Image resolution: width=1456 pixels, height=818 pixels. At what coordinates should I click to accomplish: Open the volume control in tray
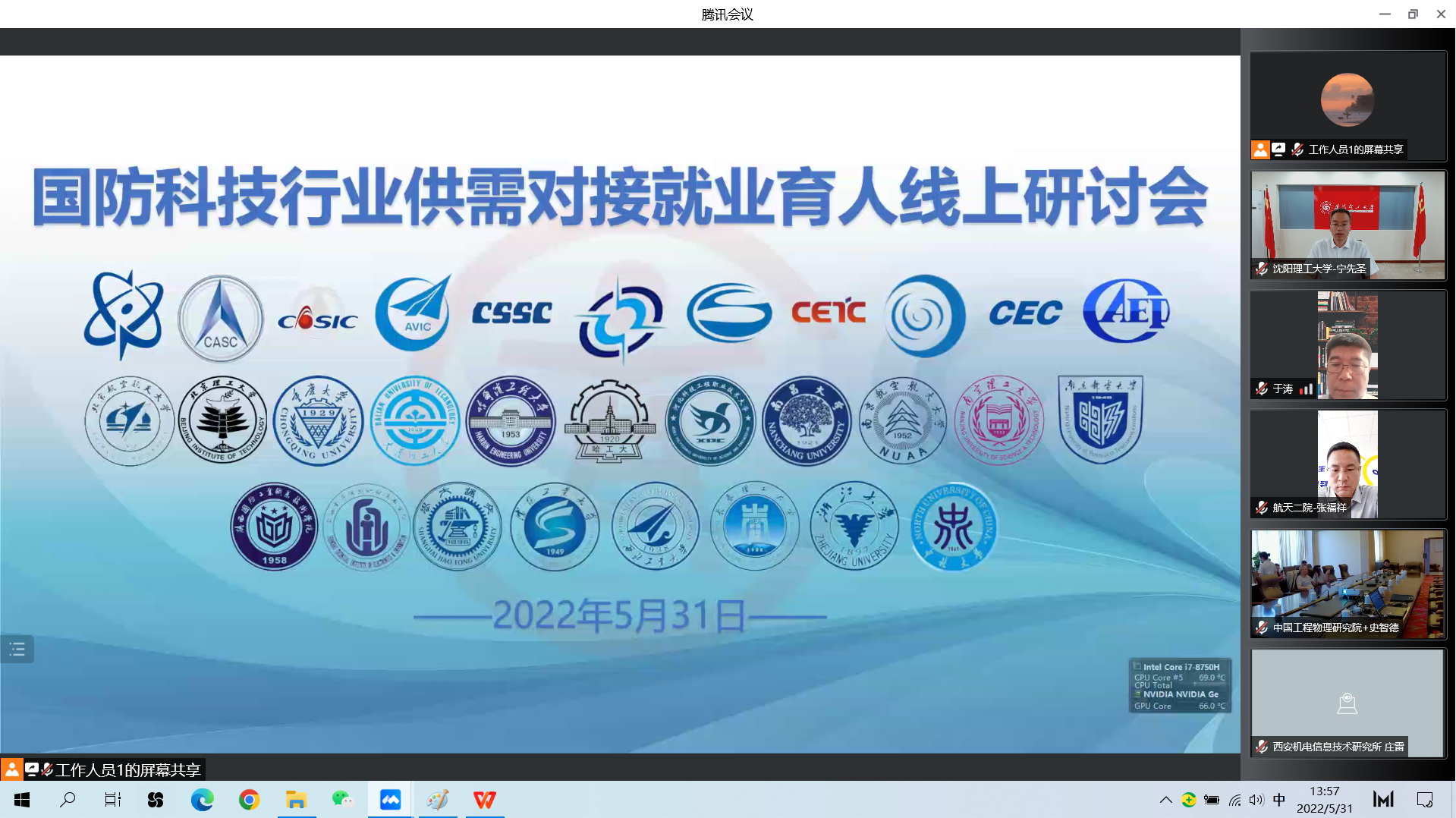1256,800
